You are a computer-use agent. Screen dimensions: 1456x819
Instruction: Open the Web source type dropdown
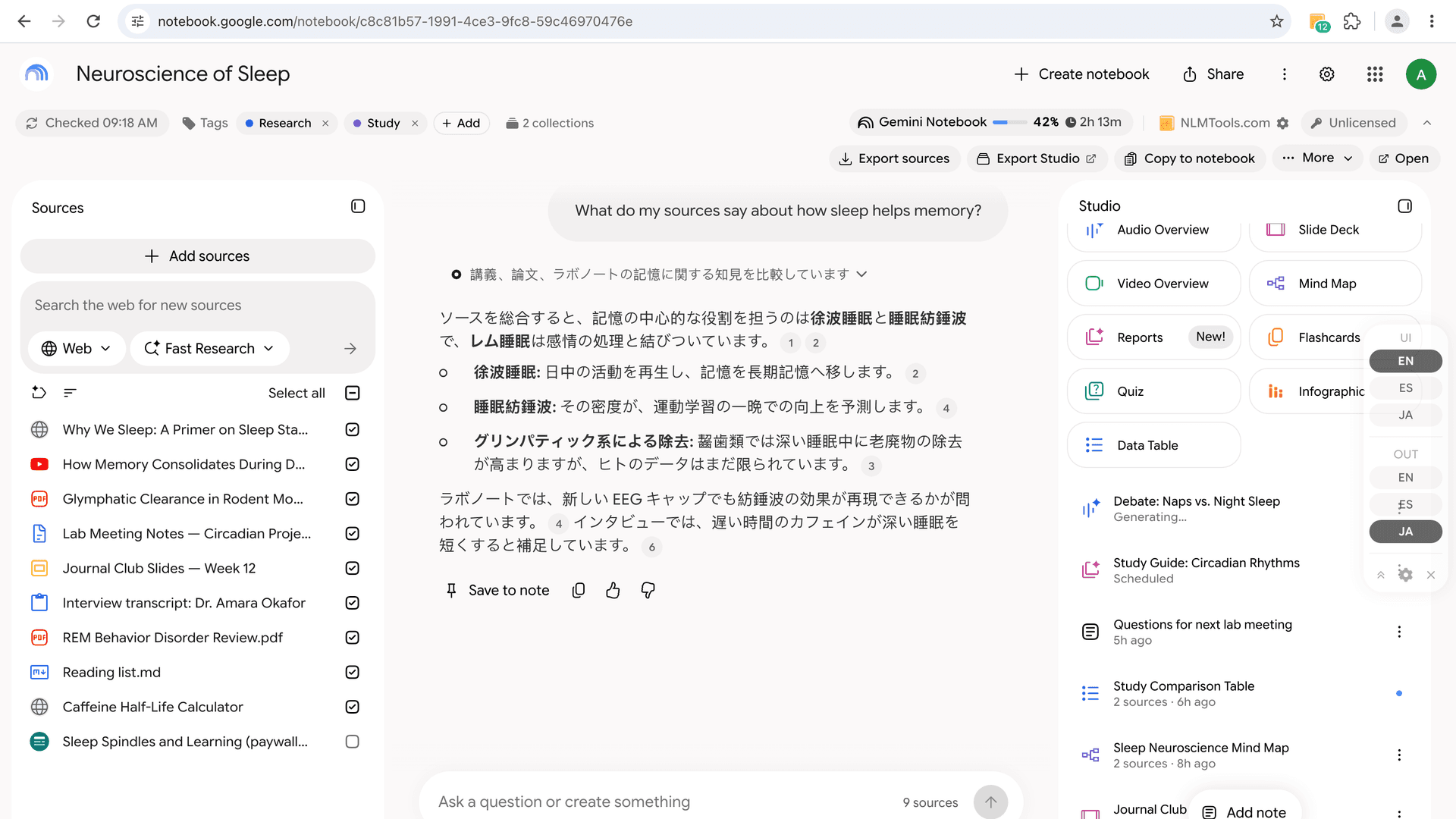pyautogui.click(x=77, y=349)
